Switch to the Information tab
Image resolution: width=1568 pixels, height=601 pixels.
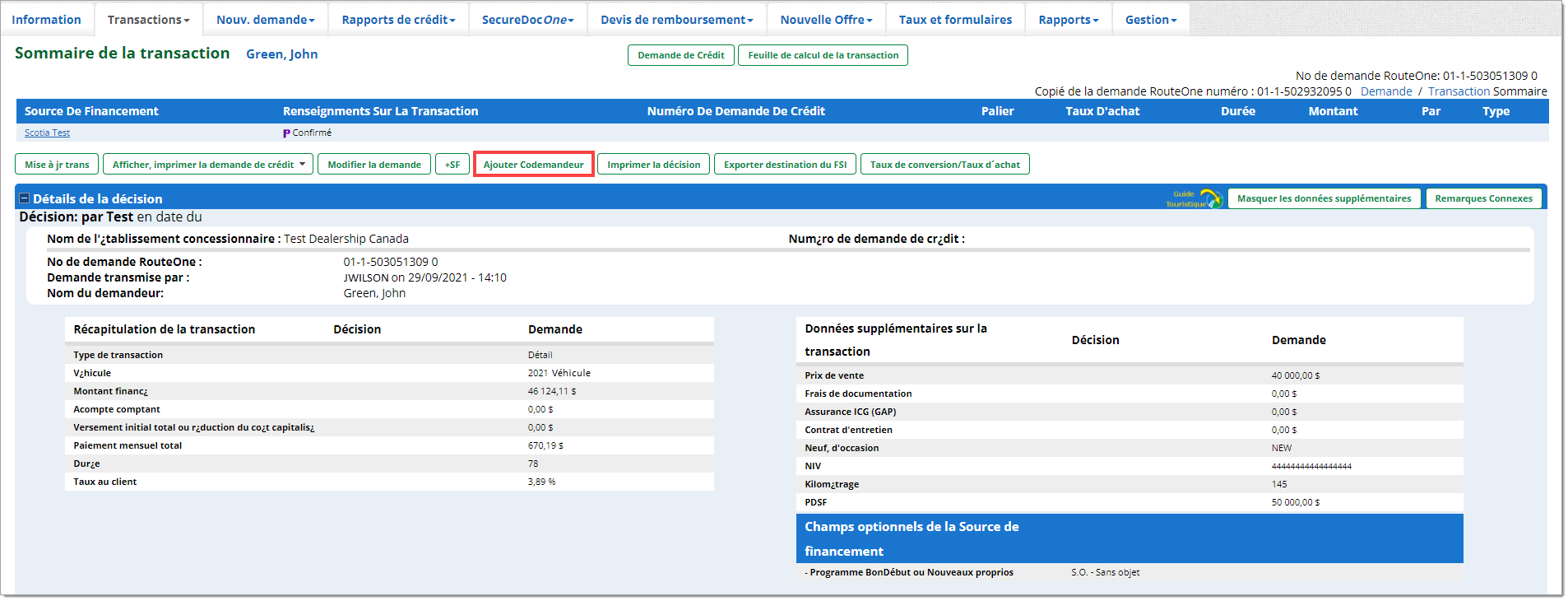(47, 20)
